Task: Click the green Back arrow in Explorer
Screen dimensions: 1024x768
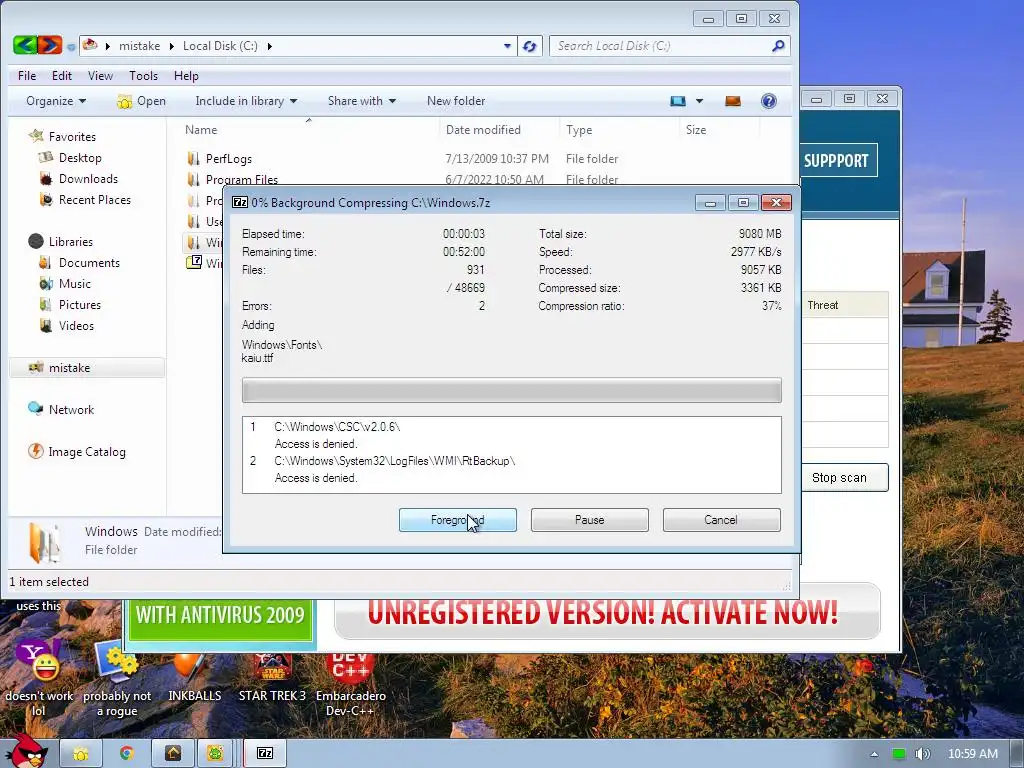Action: 25,45
